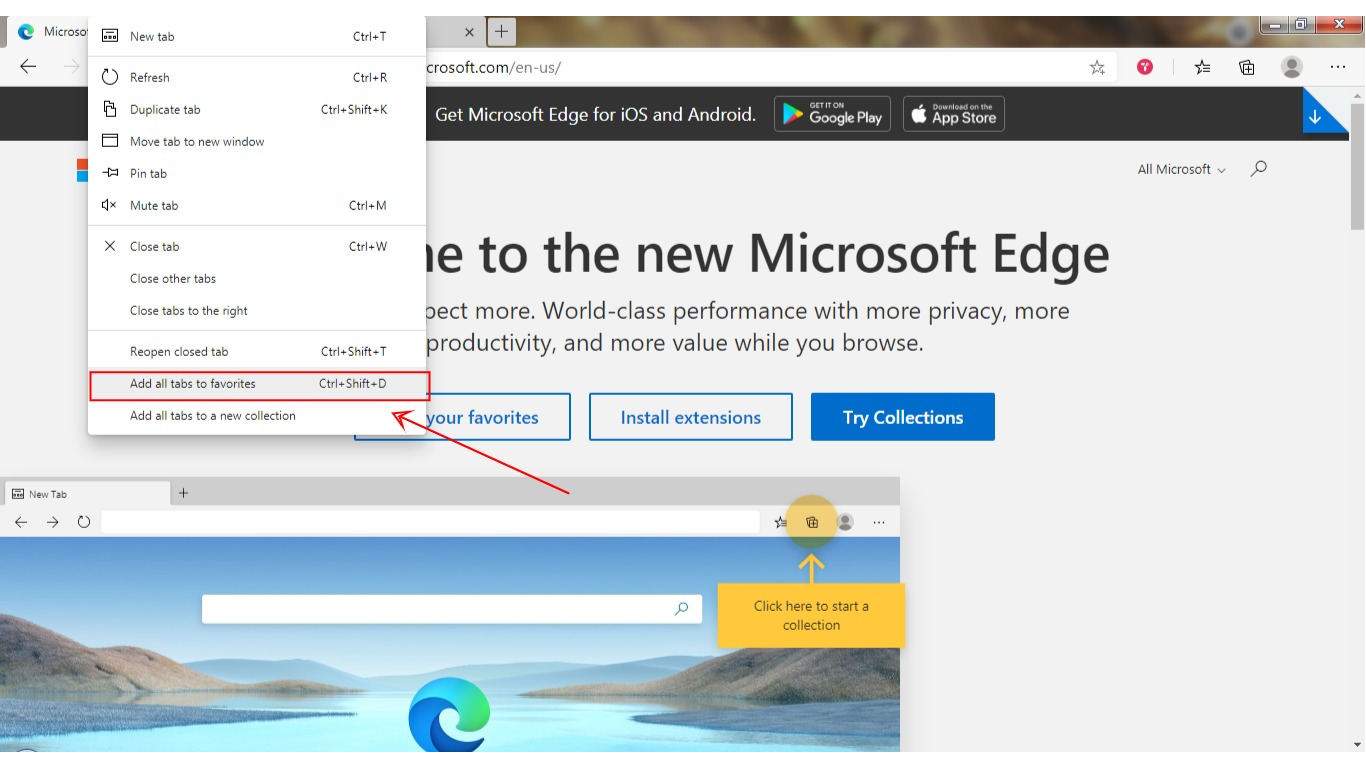
Task: Click the browser Back arrow
Action: [28, 67]
